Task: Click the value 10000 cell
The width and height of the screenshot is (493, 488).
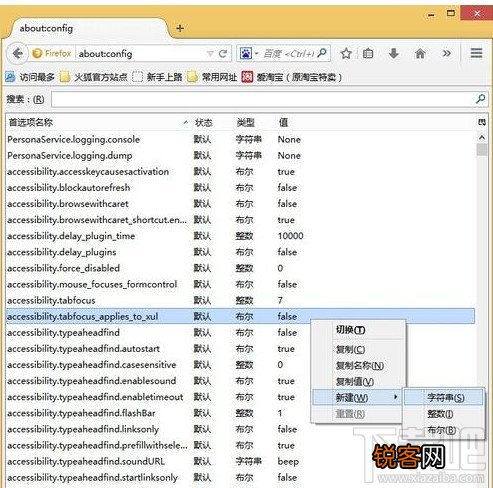Action: tap(290, 236)
